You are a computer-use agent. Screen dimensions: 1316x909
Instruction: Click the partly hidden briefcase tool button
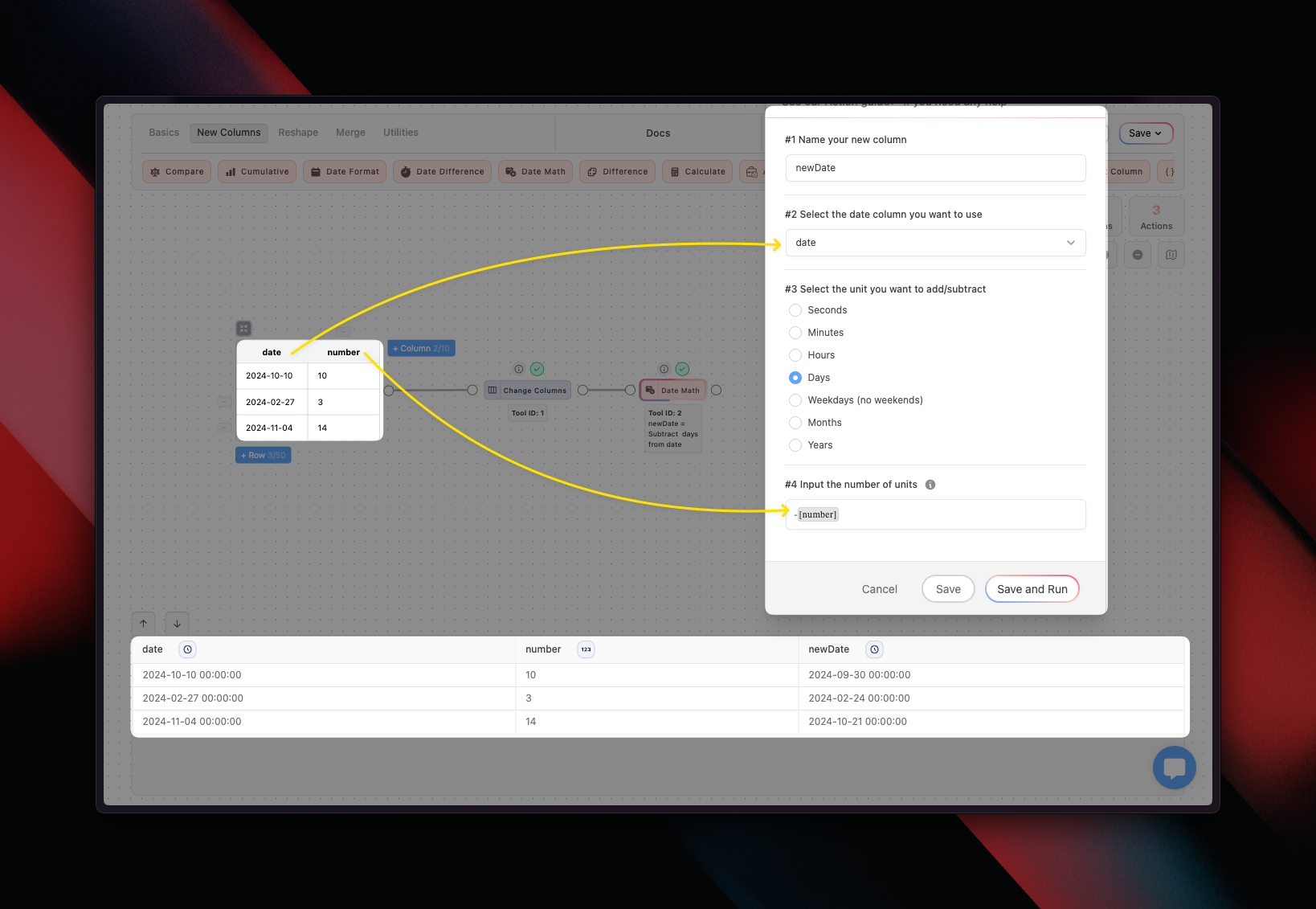click(x=752, y=171)
